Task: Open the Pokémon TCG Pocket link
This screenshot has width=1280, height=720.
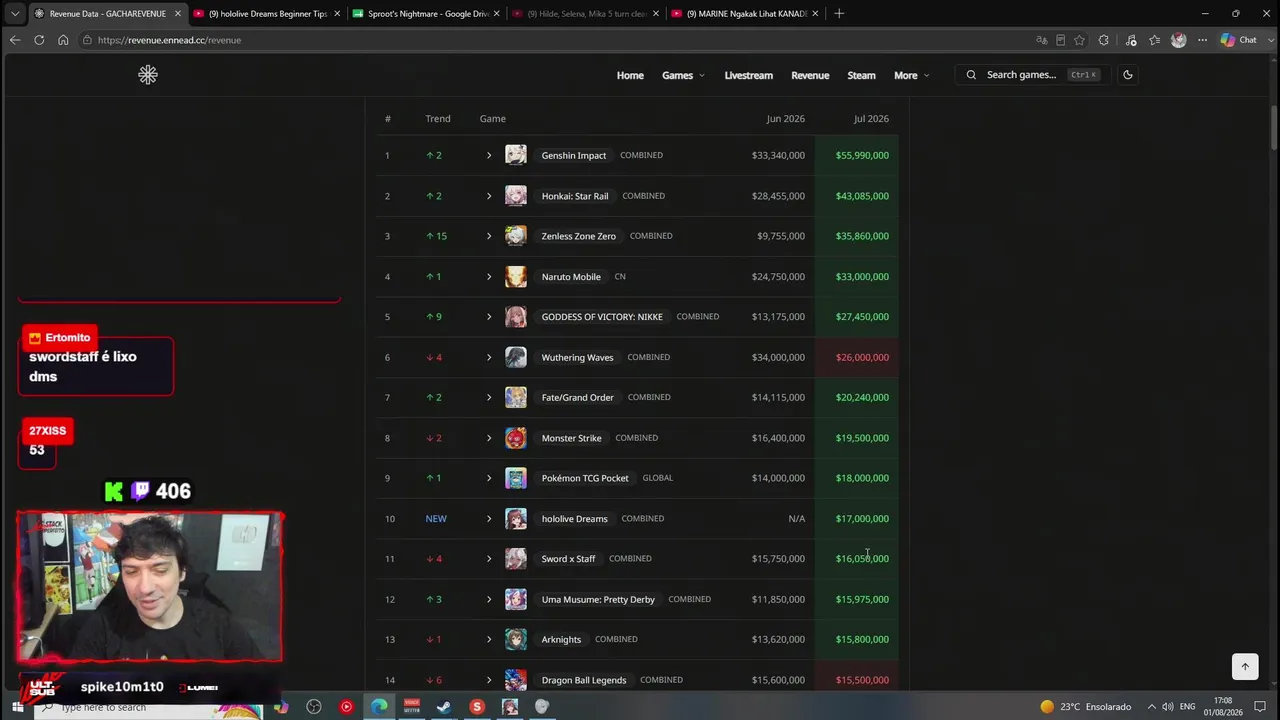Action: 585,478
